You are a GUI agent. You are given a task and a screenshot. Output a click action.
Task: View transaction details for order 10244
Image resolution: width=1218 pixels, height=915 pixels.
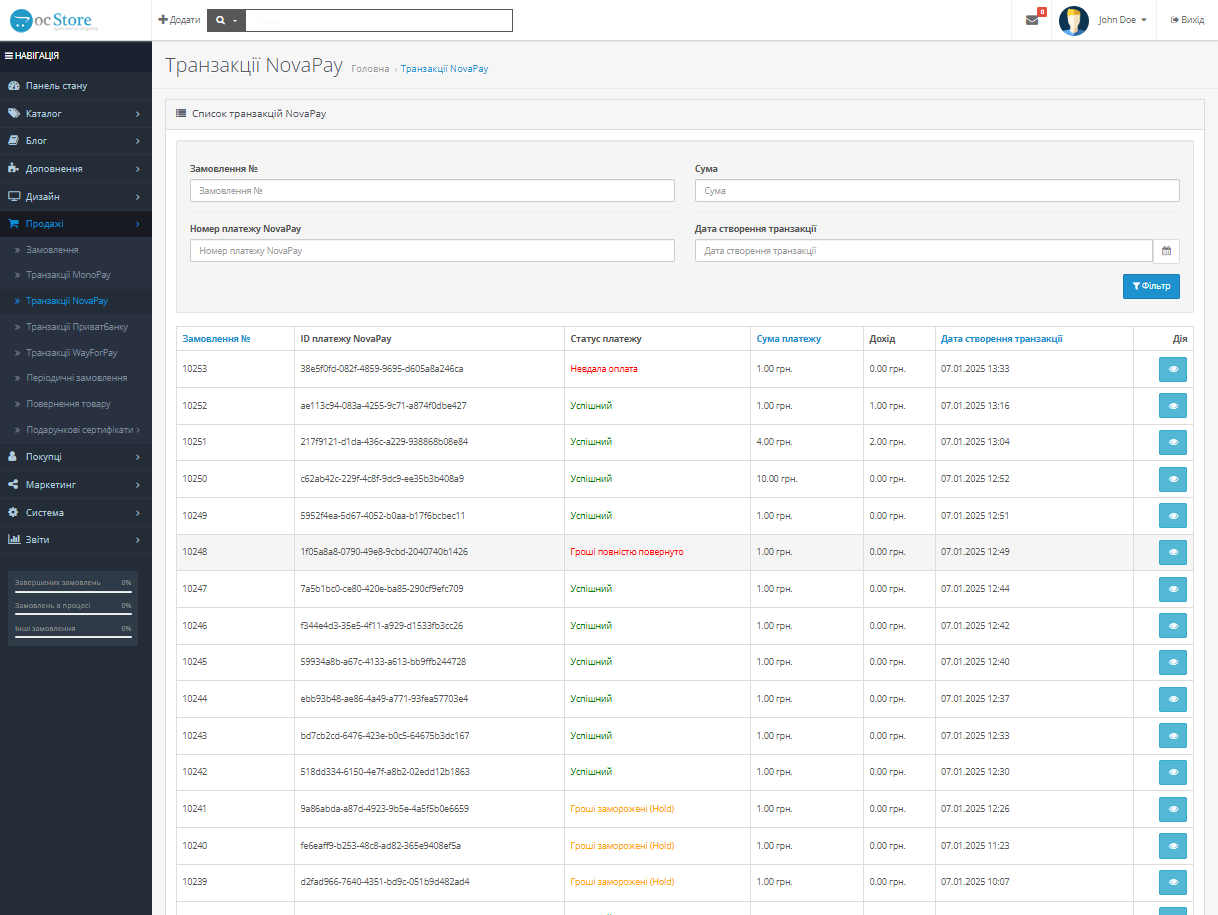click(x=1173, y=699)
